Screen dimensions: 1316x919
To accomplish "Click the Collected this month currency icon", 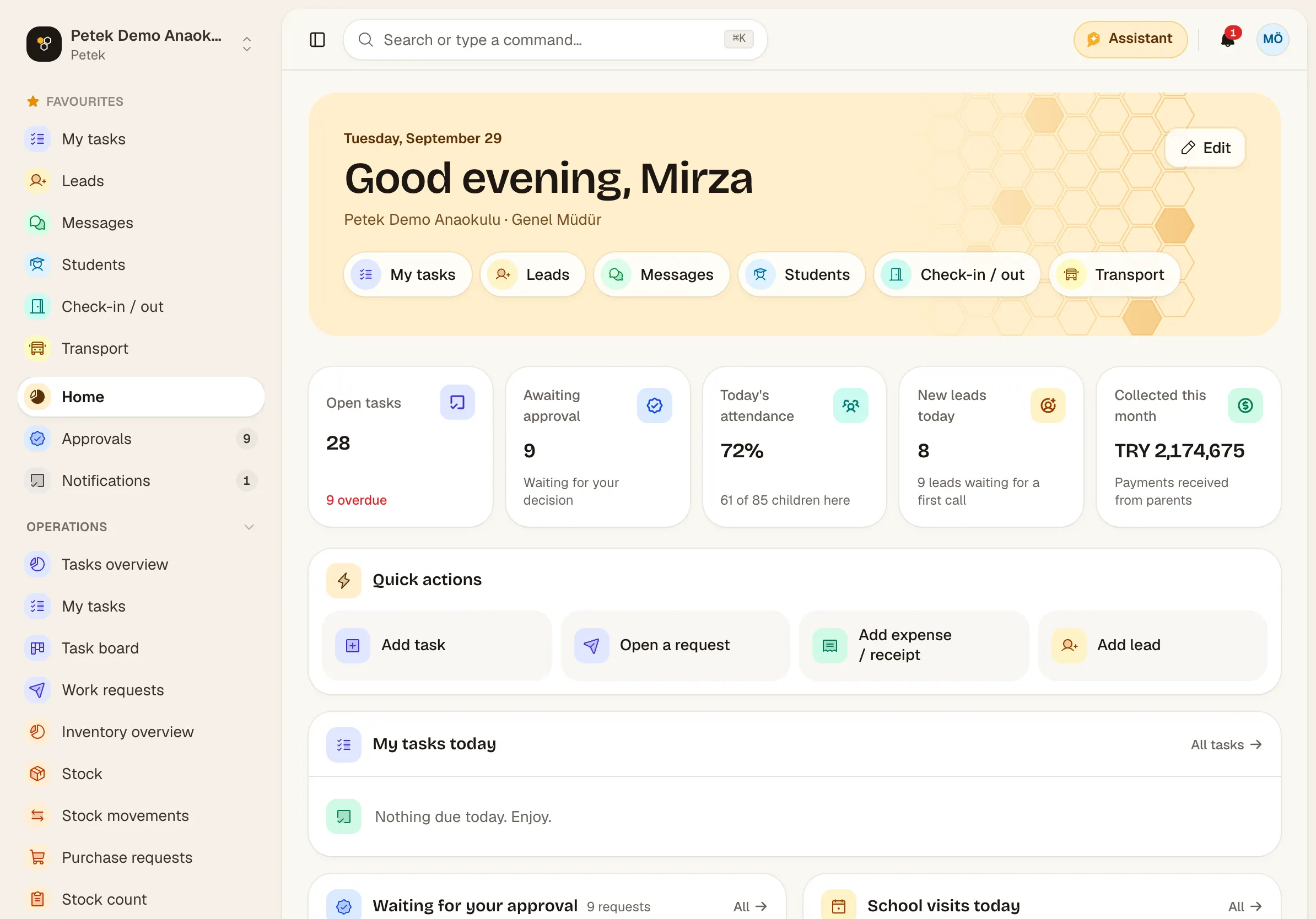I will coord(1245,406).
